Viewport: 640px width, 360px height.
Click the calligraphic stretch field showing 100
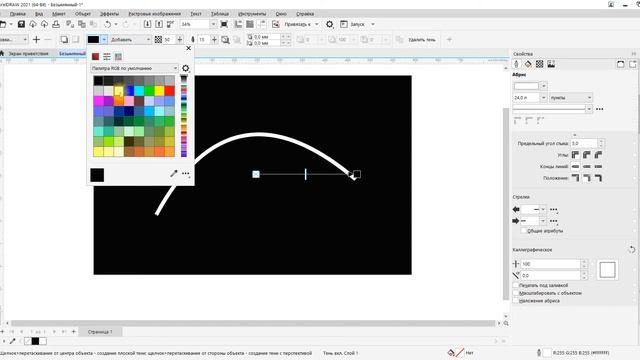tap(551, 264)
